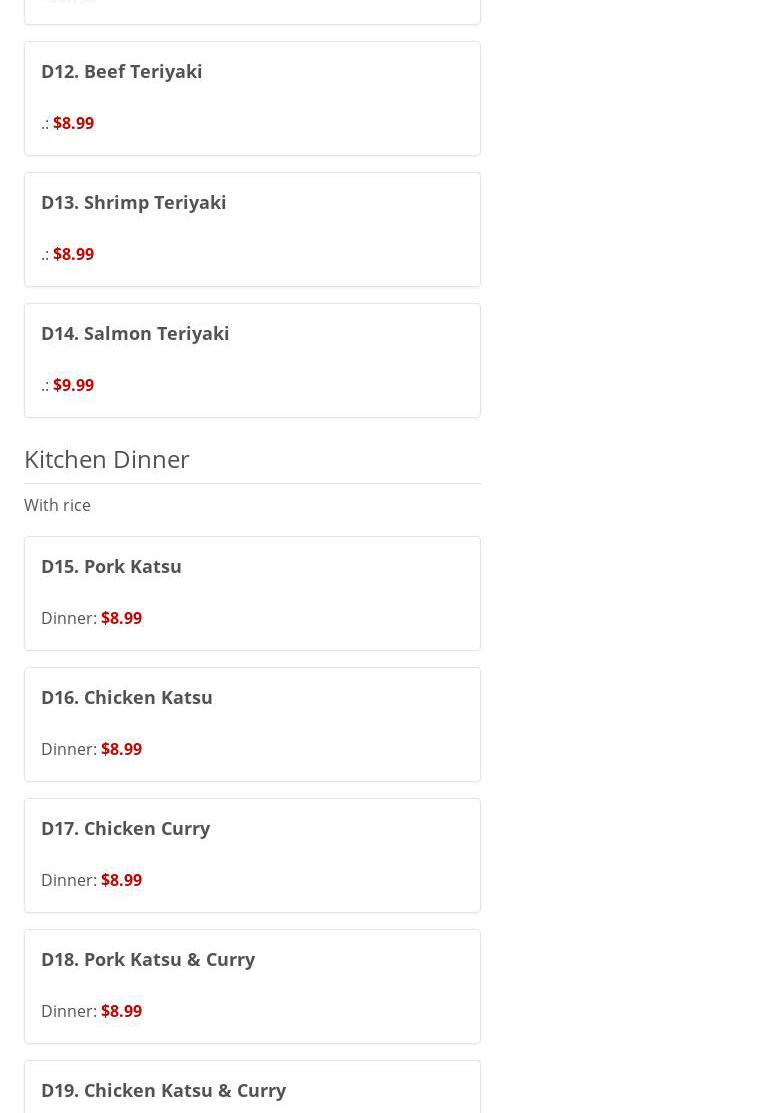Click the $8.99 dinner price for Chicken Katsu
Screen dimensions: 770x1113
click(121, 750)
